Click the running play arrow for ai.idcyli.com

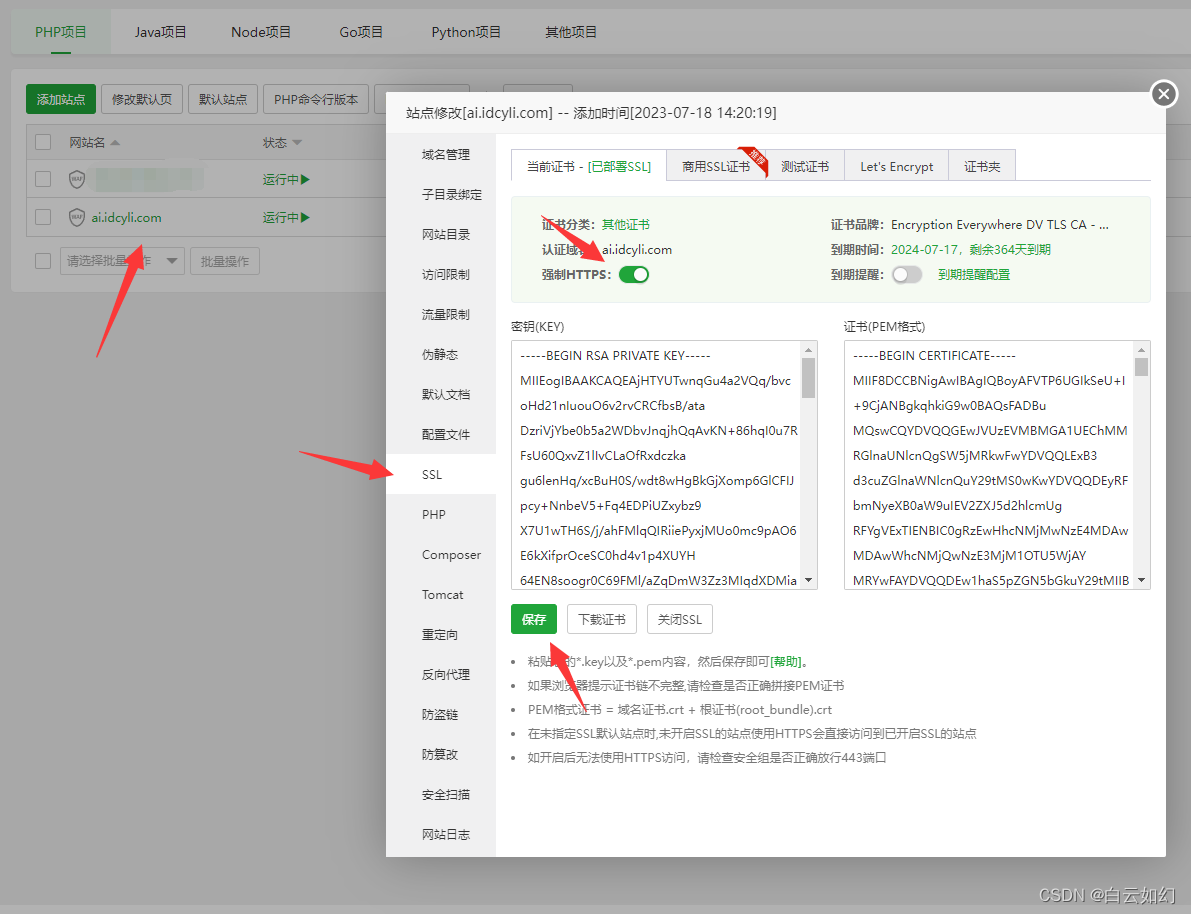(305, 217)
